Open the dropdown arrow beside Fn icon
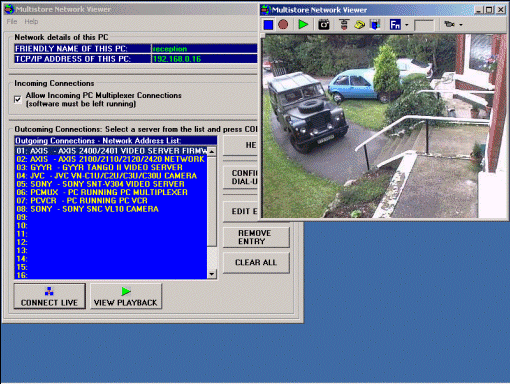Viewport: 510px width, 384px height. pyautogui.click(x=406, y=25)
